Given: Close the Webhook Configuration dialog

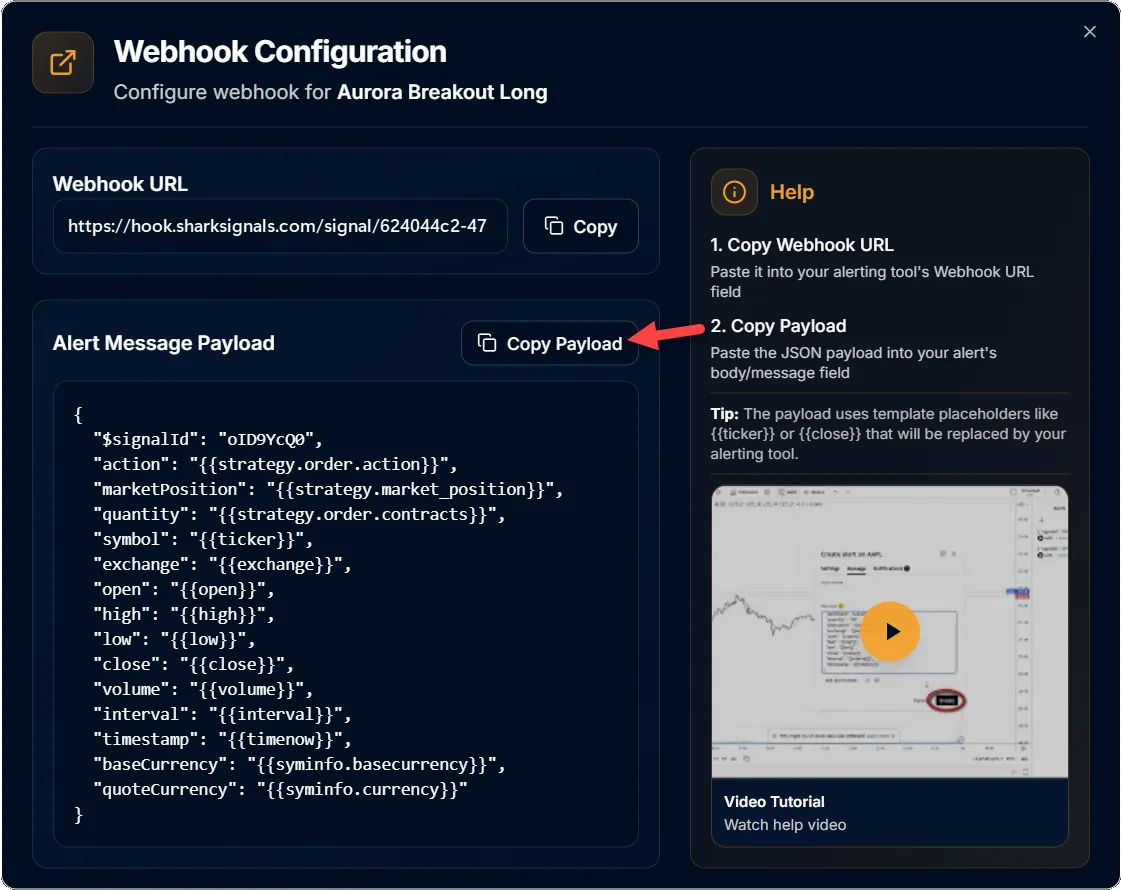Looking at the screenshot, I should [1090, 31].
